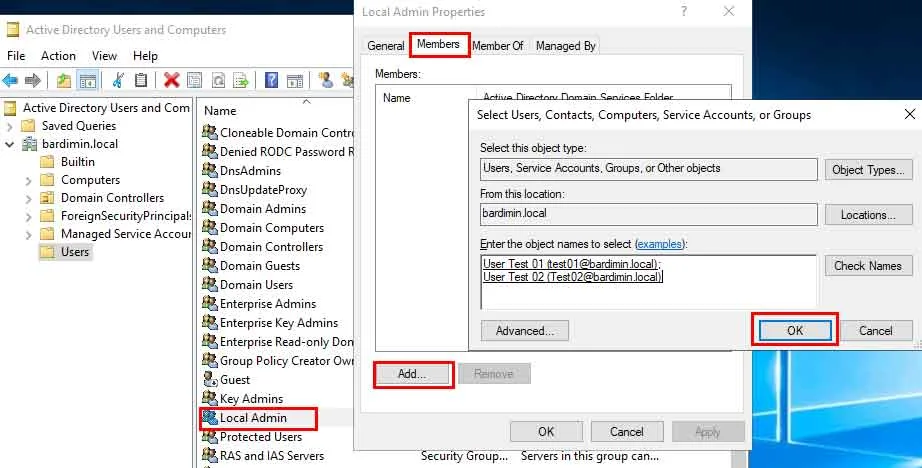This screenshot has height=468, width=922.
Task: Click OK in Local Admin Properties
Action: [x=546, y=432]
